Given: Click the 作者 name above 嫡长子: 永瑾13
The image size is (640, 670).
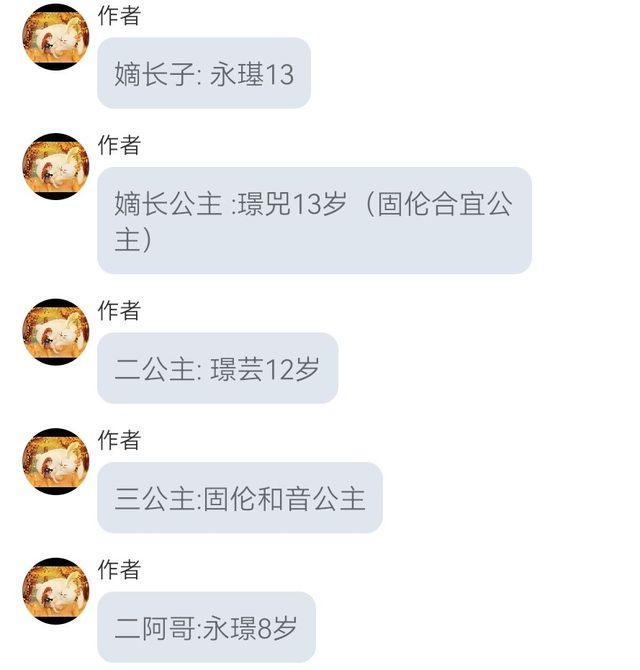Looking at the screenshot, I should tap(119, 15).
